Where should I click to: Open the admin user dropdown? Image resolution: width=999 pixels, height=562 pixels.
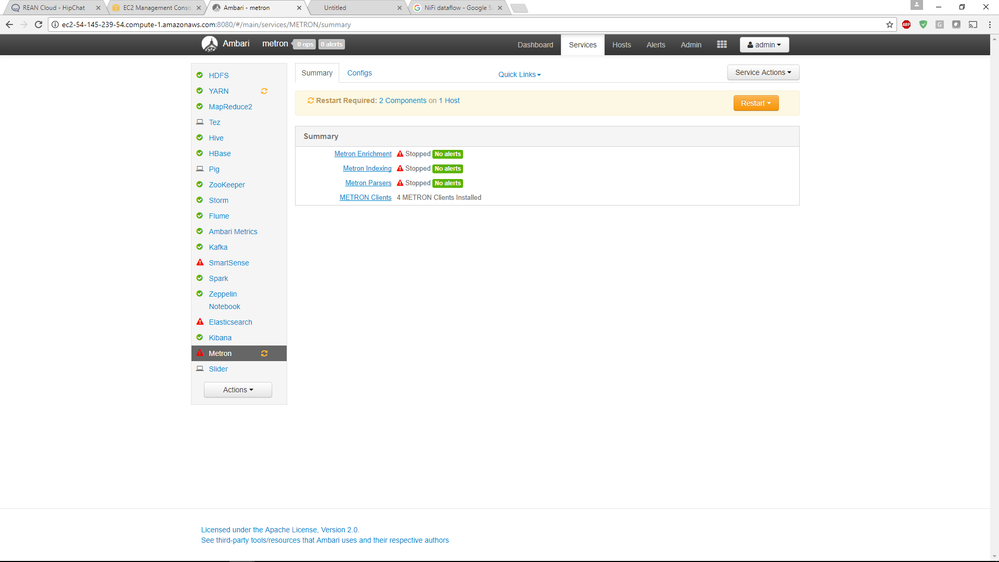click(x=764, y=45)
